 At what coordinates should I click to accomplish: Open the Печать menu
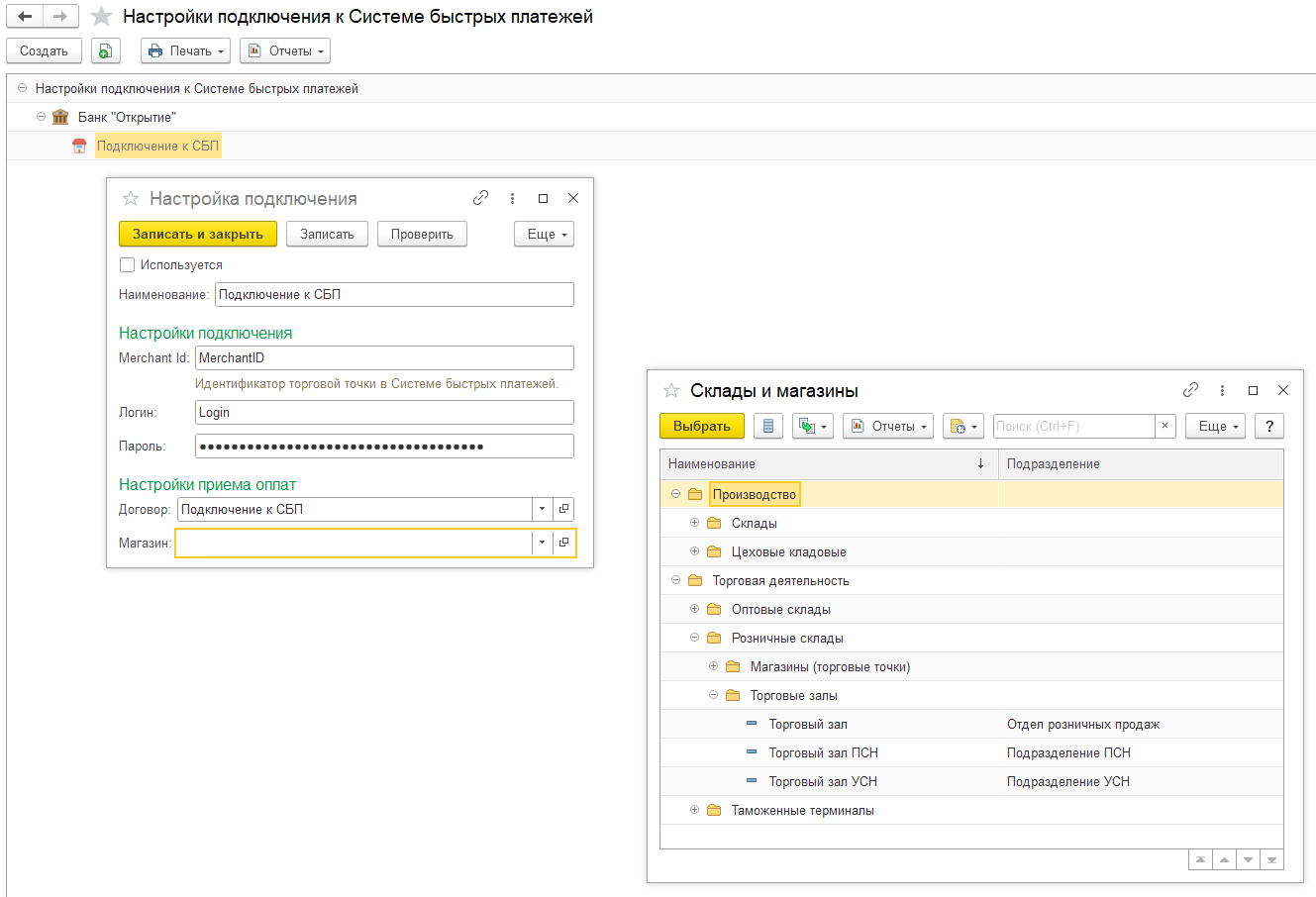pos(185,50)
